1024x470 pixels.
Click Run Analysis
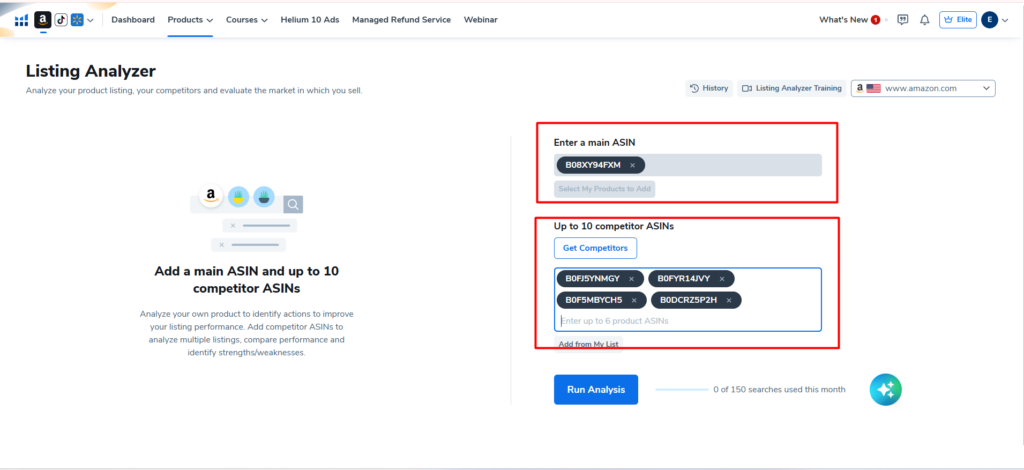click(596, 390)
